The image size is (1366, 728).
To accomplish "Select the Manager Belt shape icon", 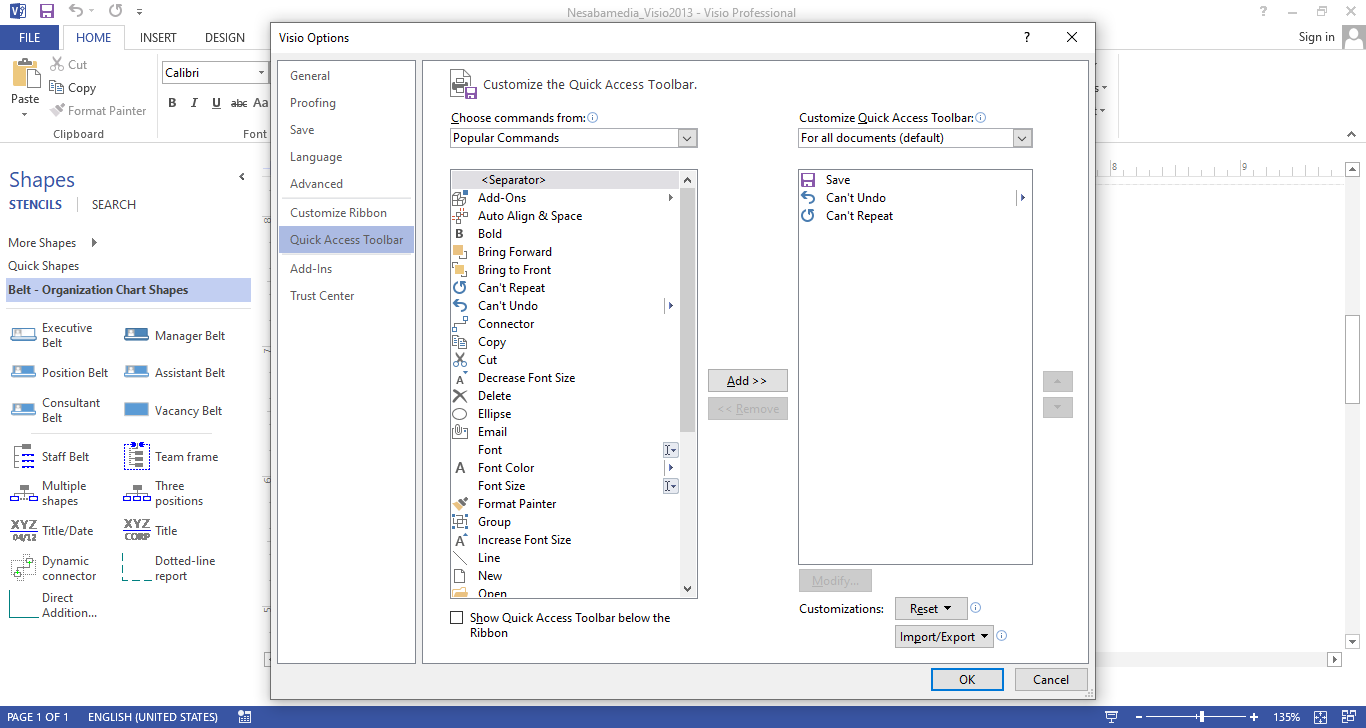I will click(136, 336).
